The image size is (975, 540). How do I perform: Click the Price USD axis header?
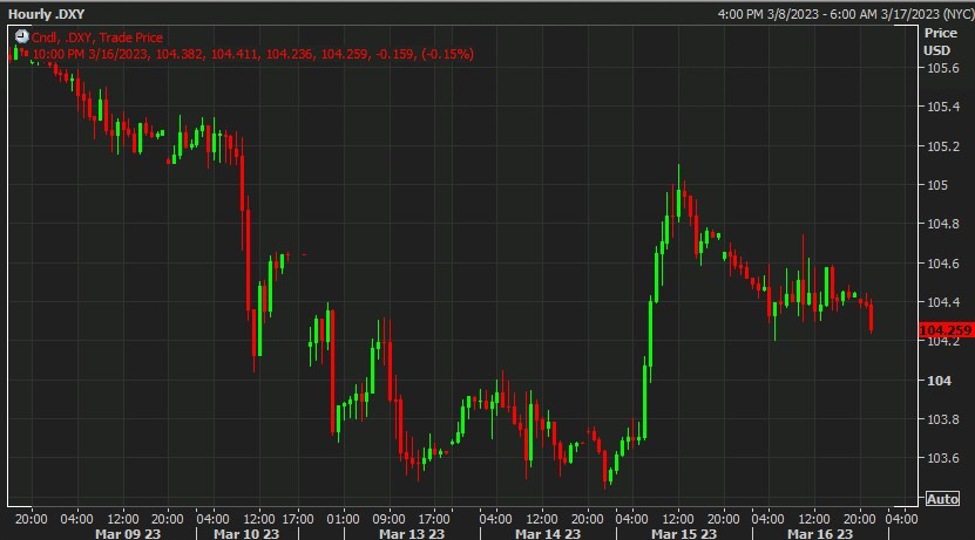coord(940,42)
